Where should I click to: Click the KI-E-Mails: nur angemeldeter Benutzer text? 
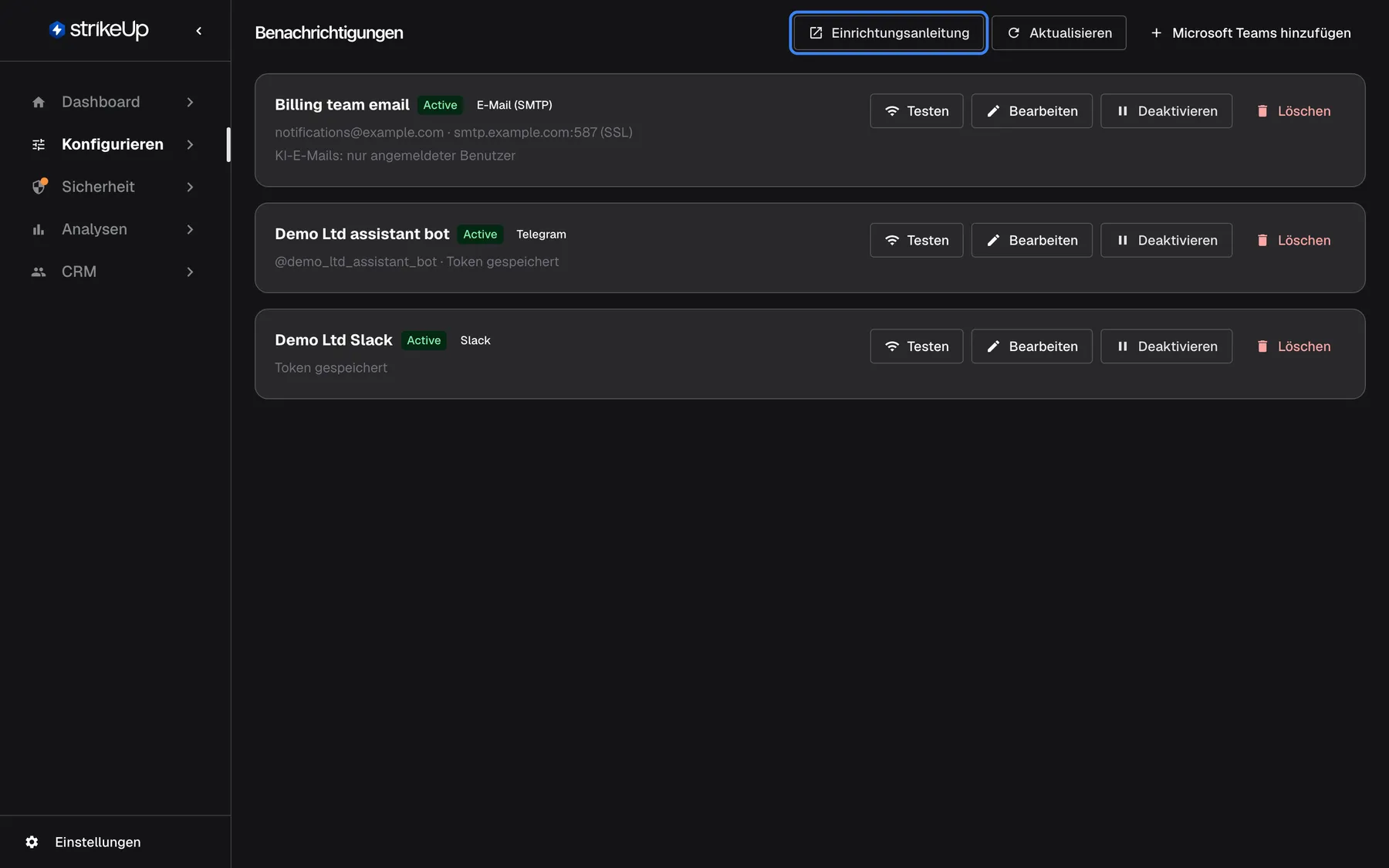(x=395, y=155)
